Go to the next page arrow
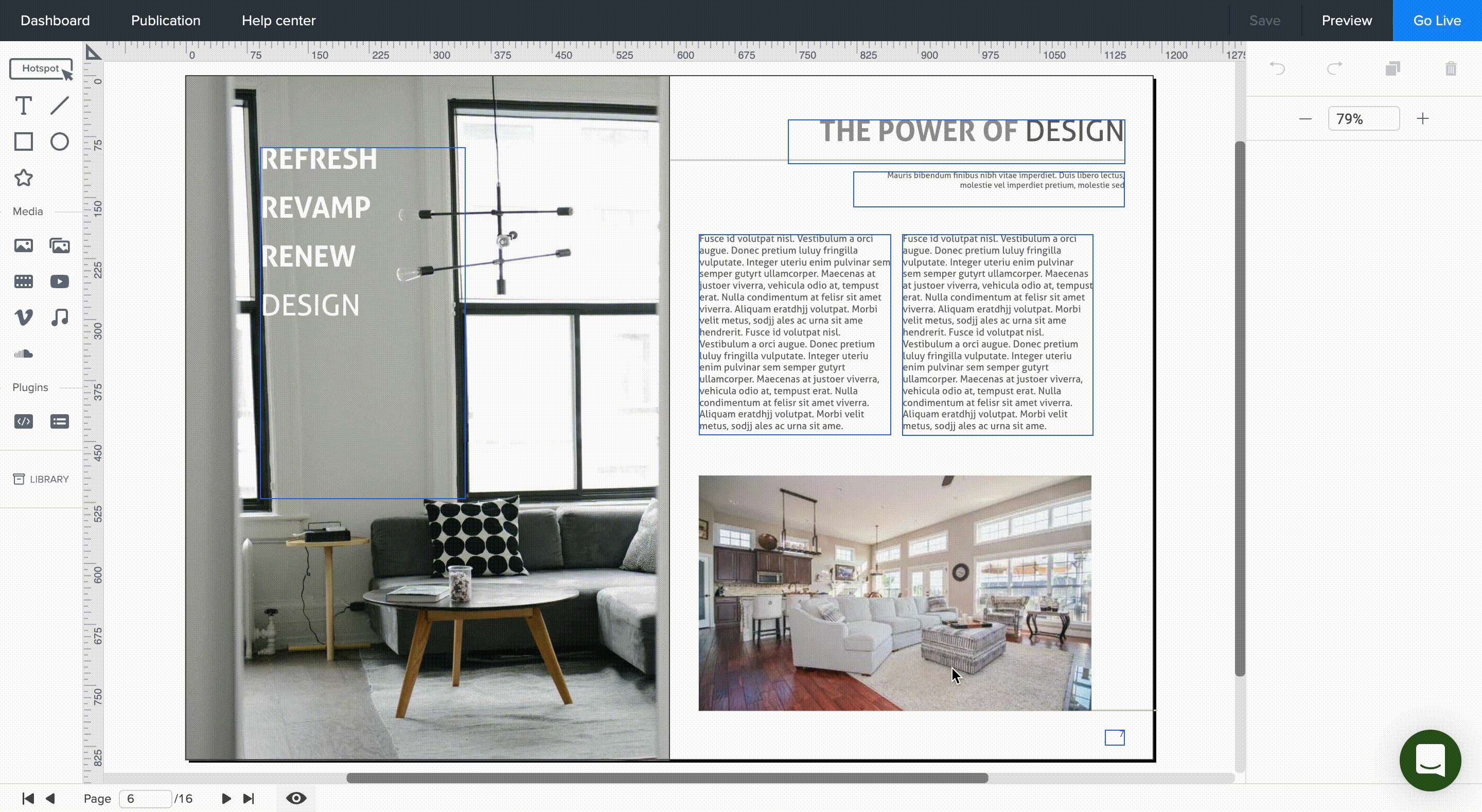 226,798
